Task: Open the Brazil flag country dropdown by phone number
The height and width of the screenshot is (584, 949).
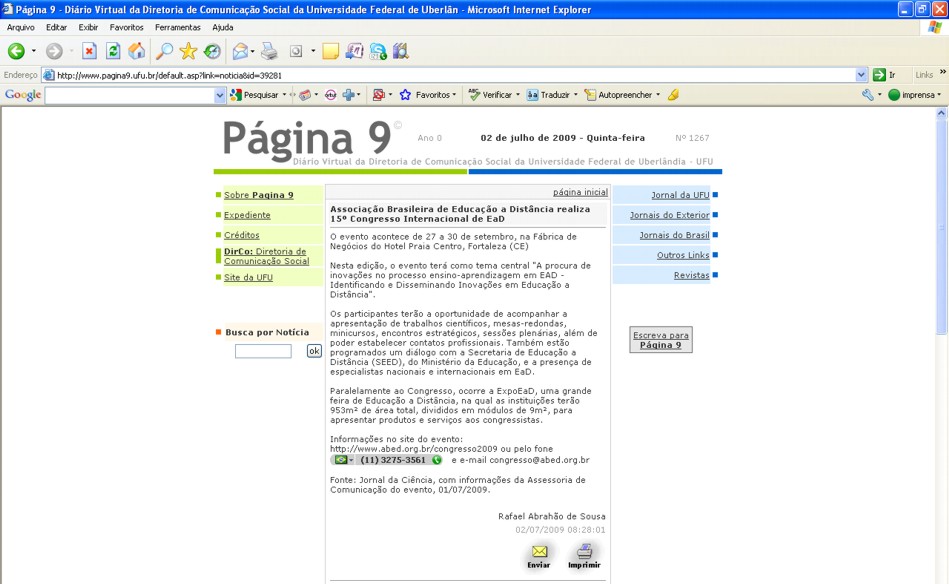Action: [344, 460]
